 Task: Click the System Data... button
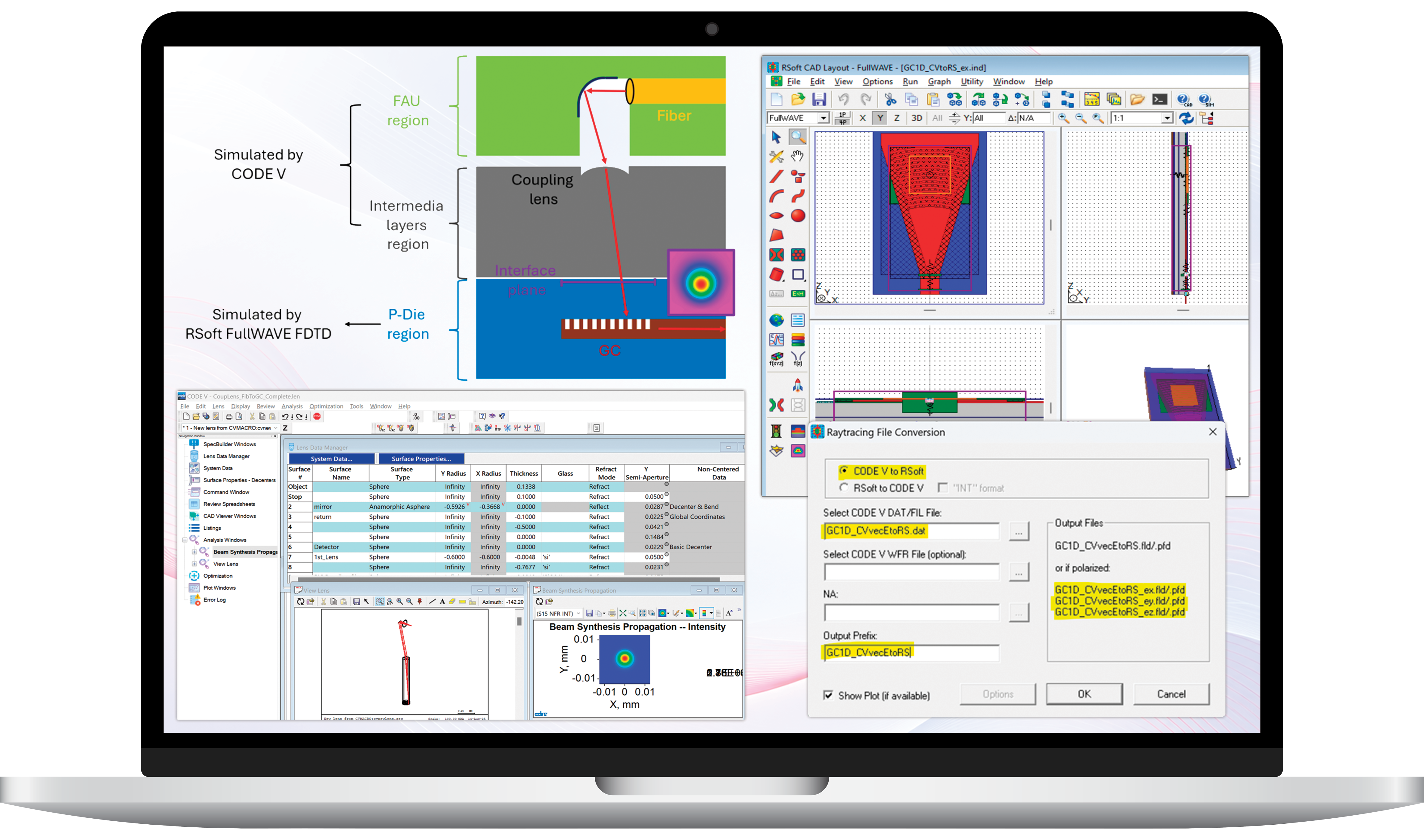[x=332, y=458]
